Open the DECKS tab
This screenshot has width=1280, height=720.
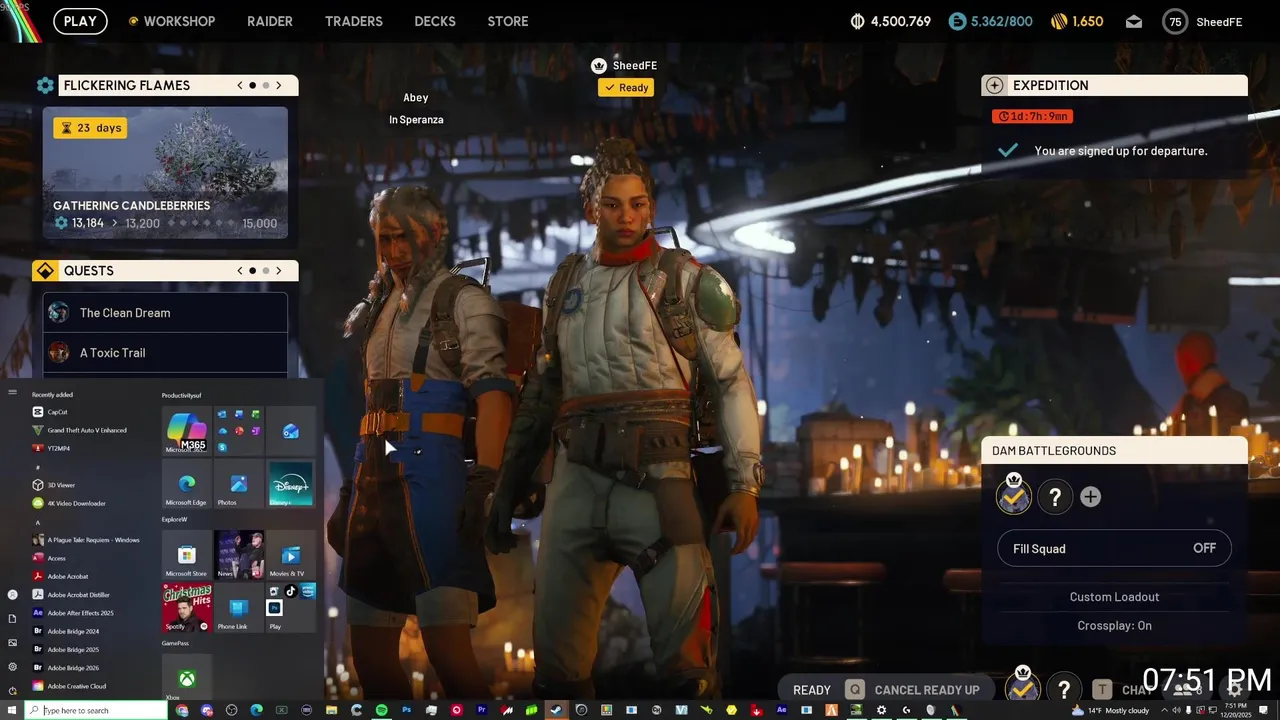pos(435,21)
